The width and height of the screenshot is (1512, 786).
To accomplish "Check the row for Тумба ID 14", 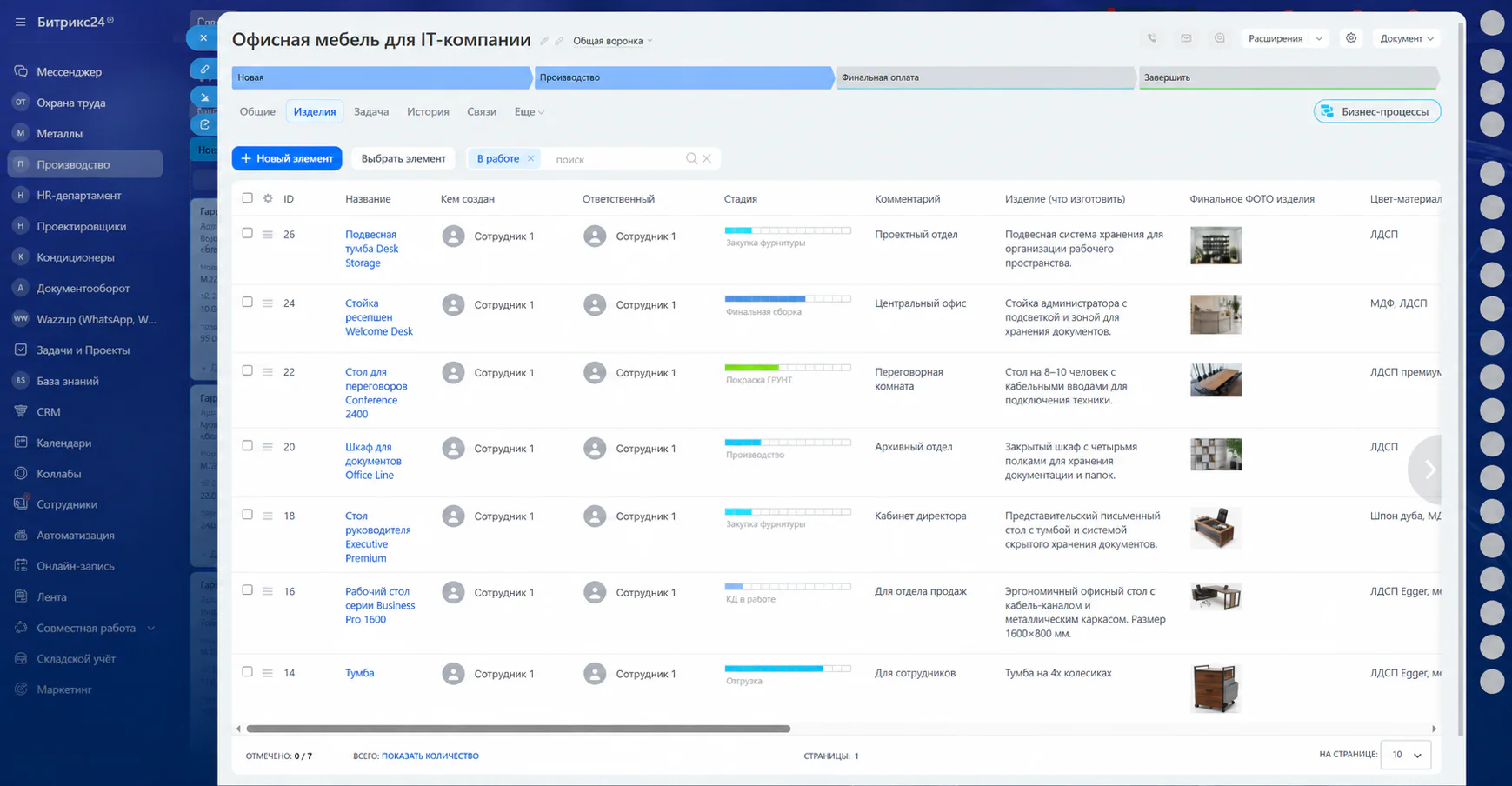I will (247, 671).
